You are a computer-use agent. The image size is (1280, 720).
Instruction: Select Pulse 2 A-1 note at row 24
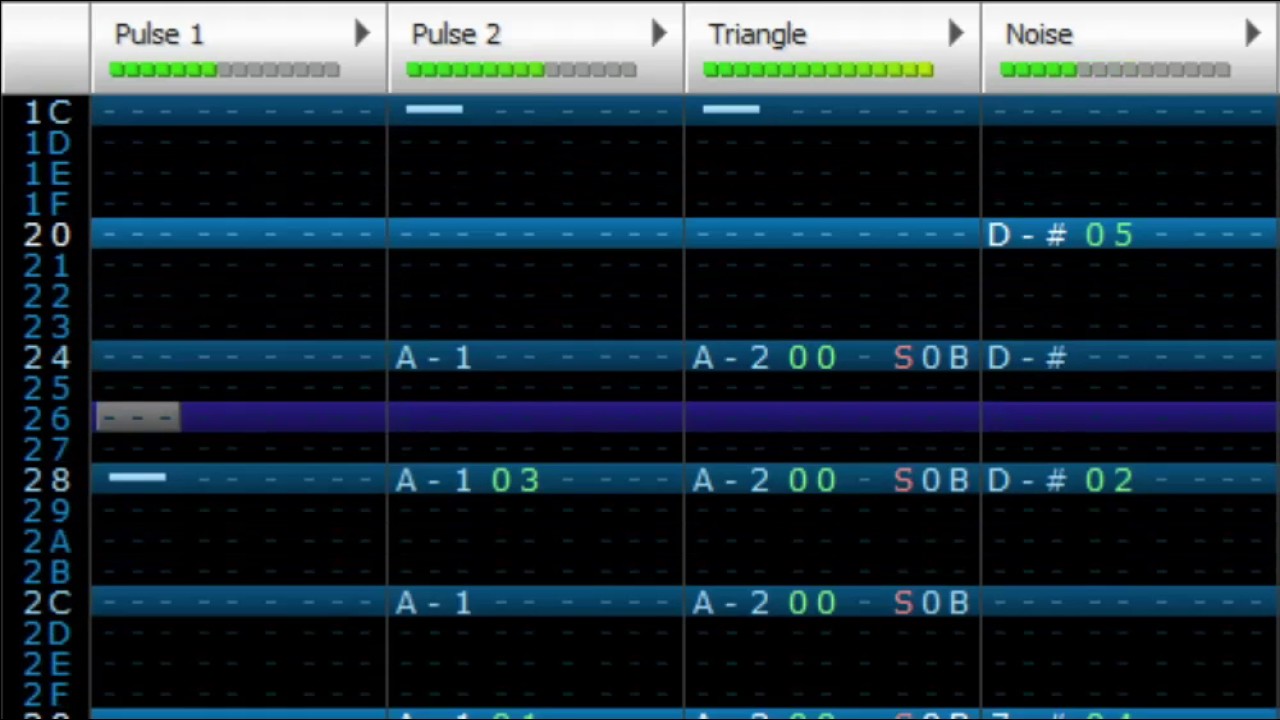(x=434, y=358)
